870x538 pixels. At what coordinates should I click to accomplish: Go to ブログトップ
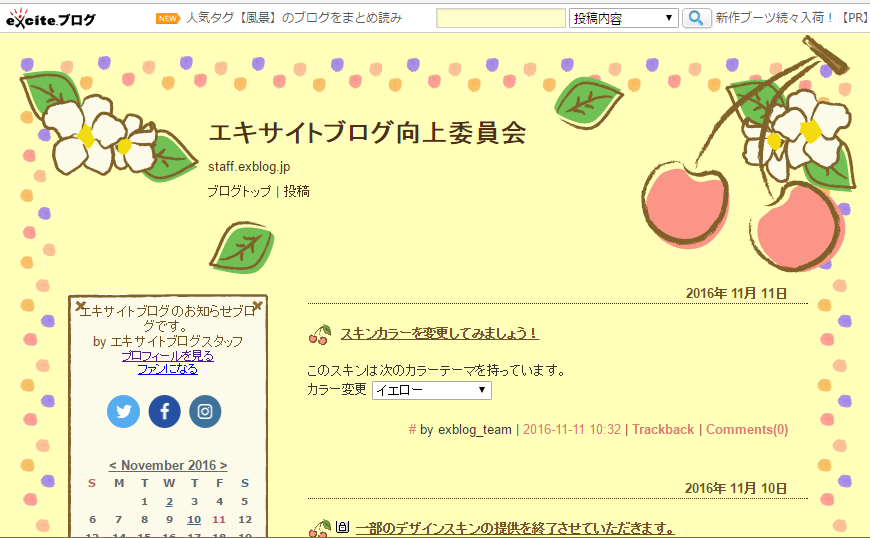coord(239,191)
